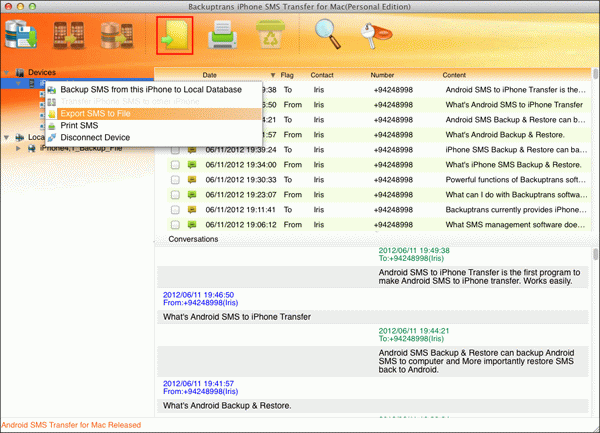
Task: Click conversation timestamp 2012/06/11 19:41:57
Action: tap(198, 384)
